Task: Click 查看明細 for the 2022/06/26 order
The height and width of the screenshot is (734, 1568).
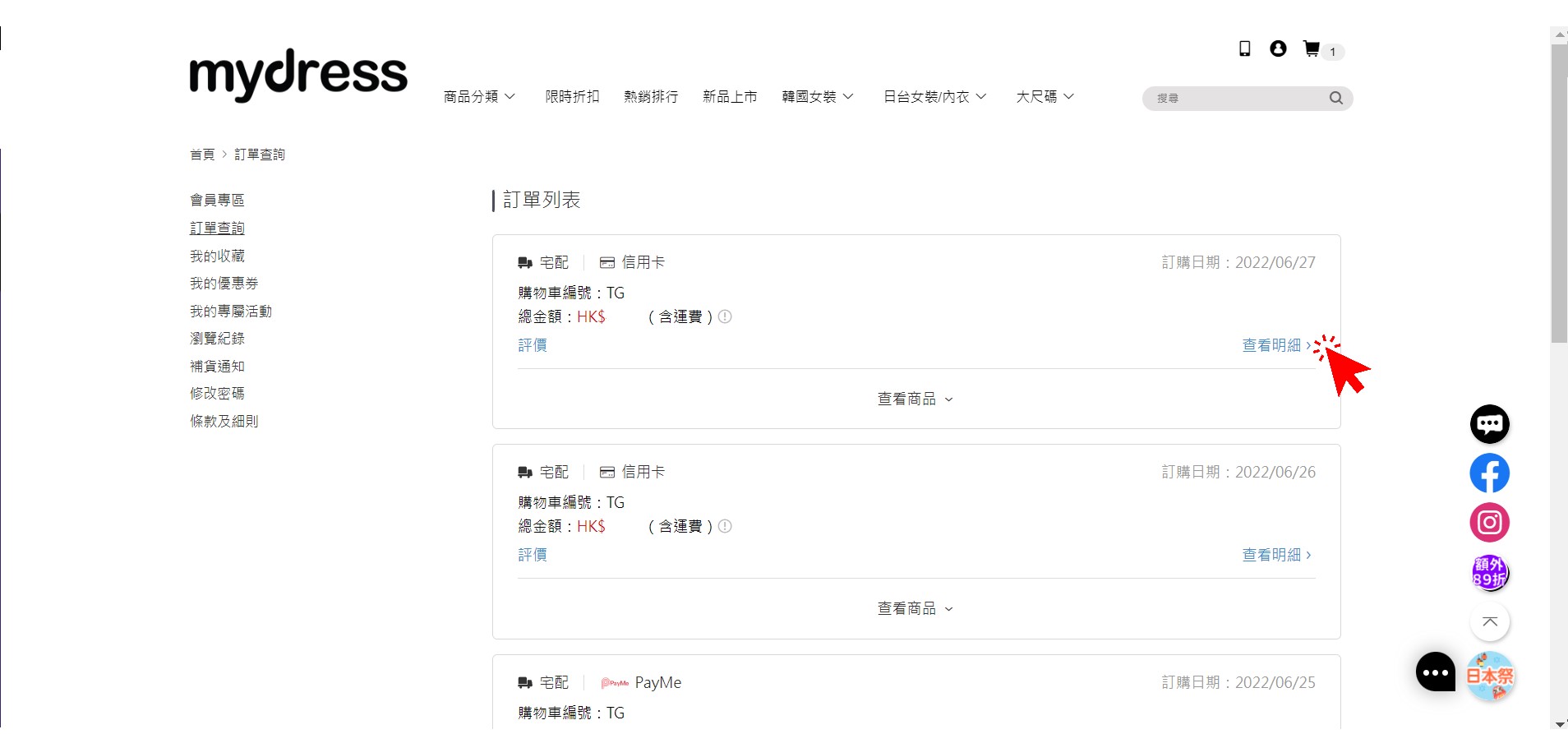Action: click(1276, 555)
